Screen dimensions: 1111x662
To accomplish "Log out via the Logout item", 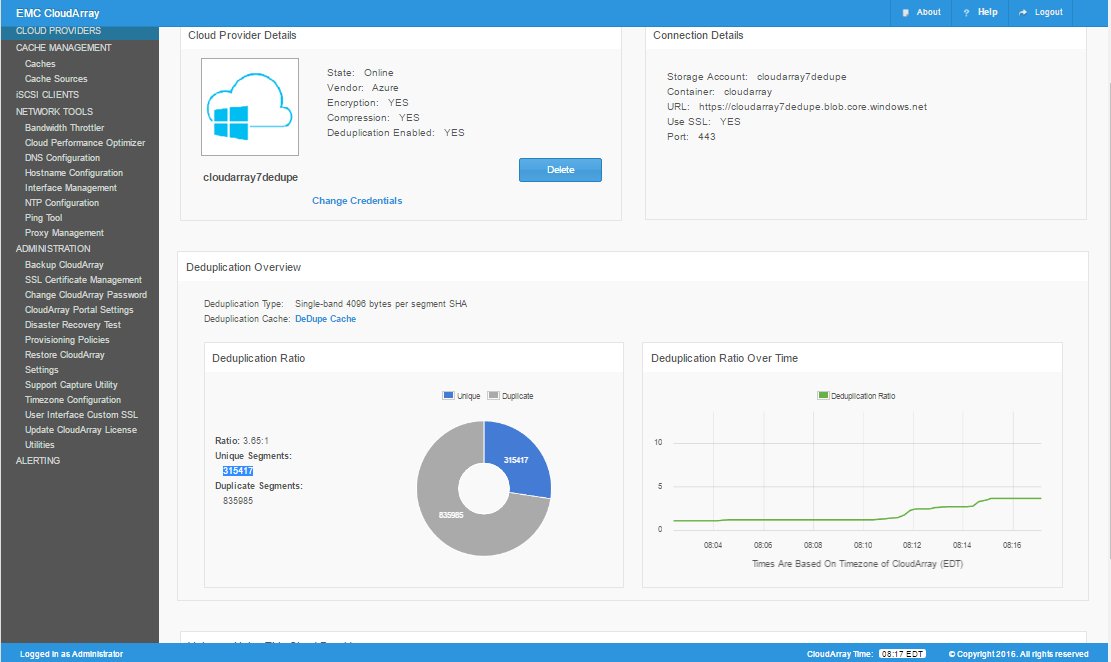I will coord(1041,13).
